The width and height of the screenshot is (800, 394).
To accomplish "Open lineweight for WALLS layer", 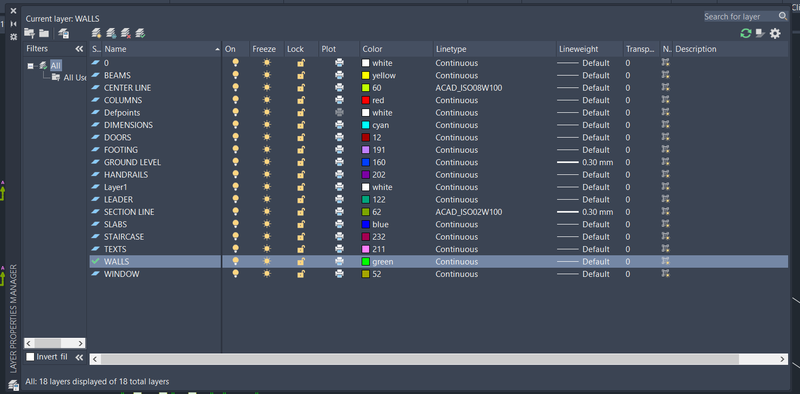I will [583, 261].
